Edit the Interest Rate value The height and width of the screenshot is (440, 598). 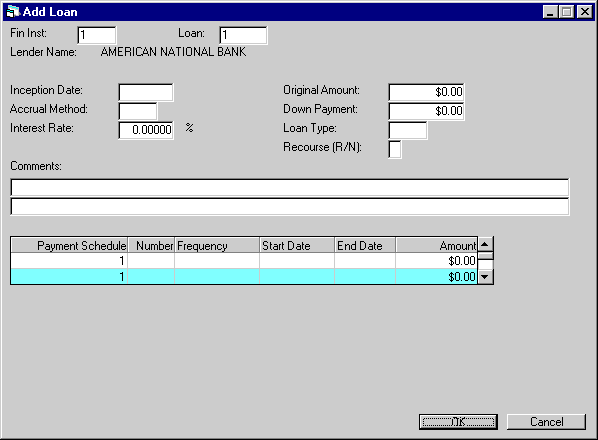[146, 130]
